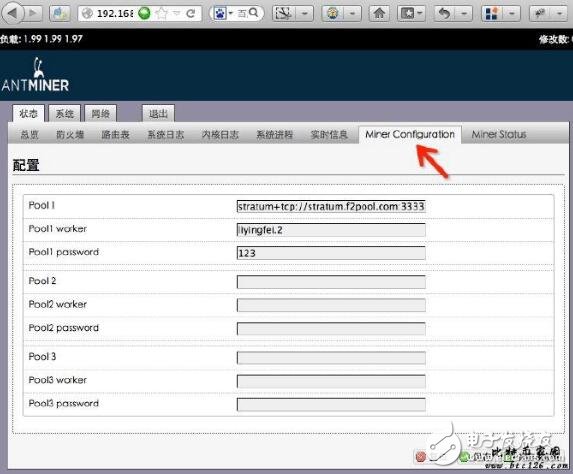Open the Miner Configuration tab
This screenshot has width=573, height=474.
click(x=410, y=134)
